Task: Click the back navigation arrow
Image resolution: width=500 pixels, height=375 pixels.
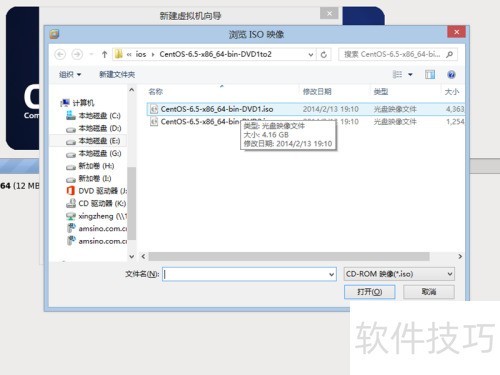Action: coord(60,54)
